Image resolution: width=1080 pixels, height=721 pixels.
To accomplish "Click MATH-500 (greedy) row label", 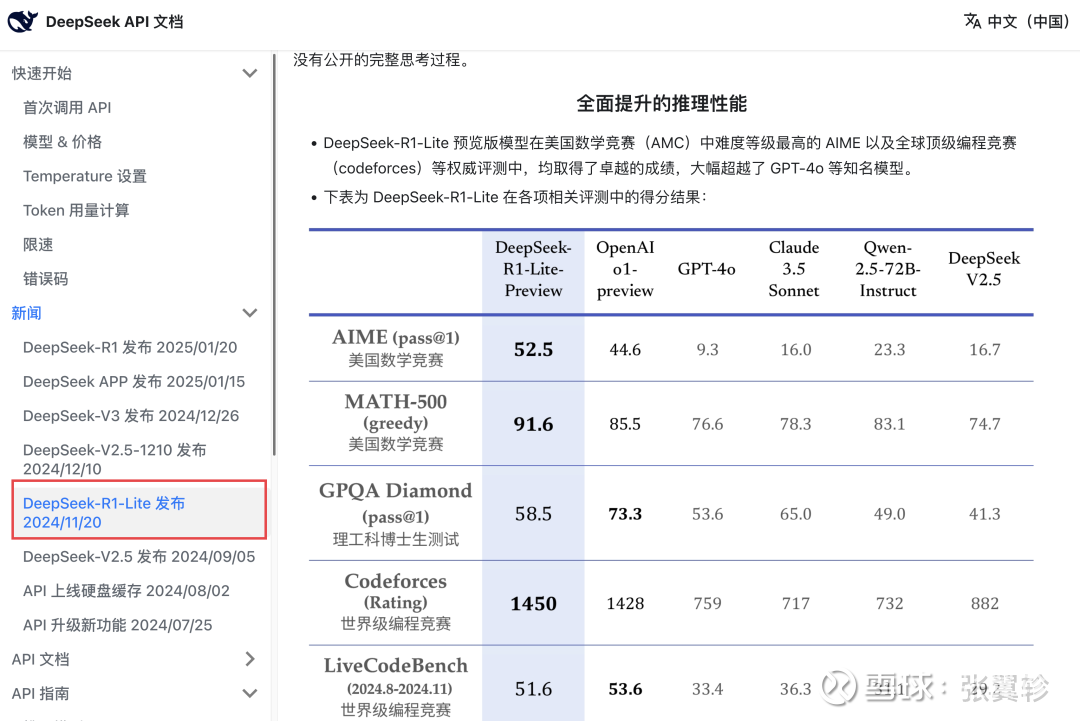I will 395,423.
